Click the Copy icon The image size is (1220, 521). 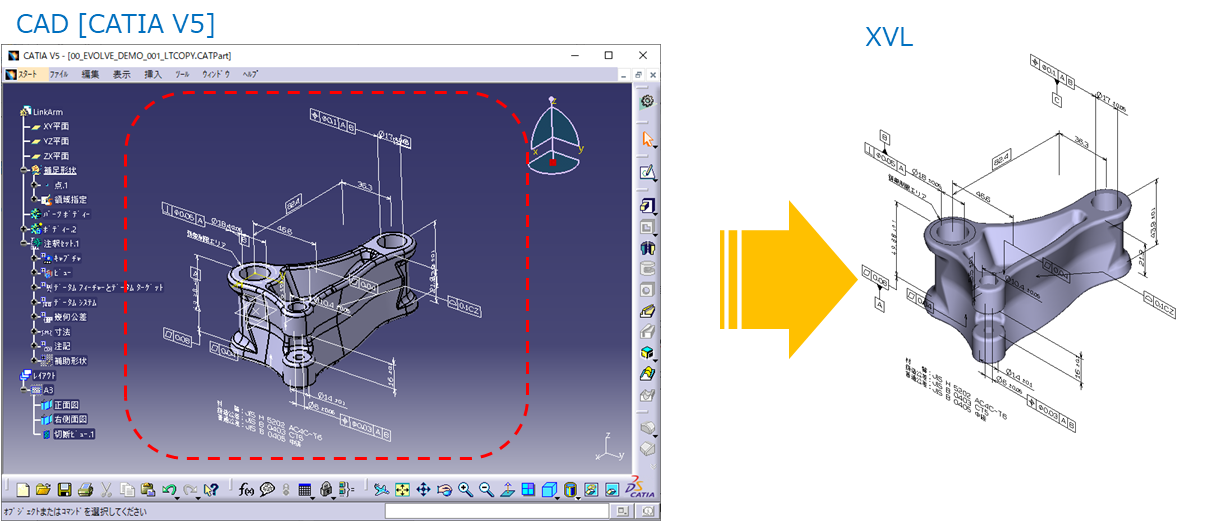coord(127,489)
